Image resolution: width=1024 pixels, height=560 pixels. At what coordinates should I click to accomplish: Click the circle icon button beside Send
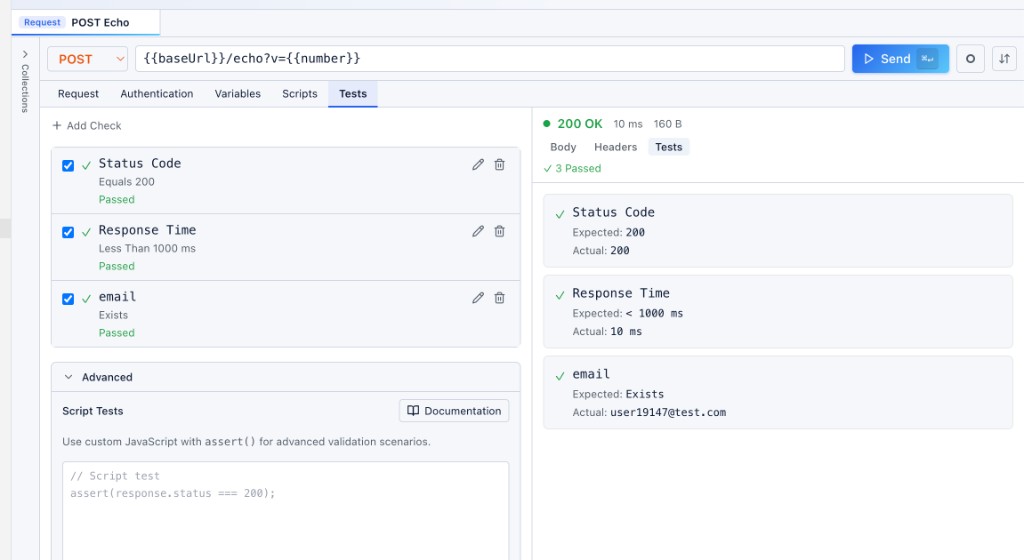point(970,59)
